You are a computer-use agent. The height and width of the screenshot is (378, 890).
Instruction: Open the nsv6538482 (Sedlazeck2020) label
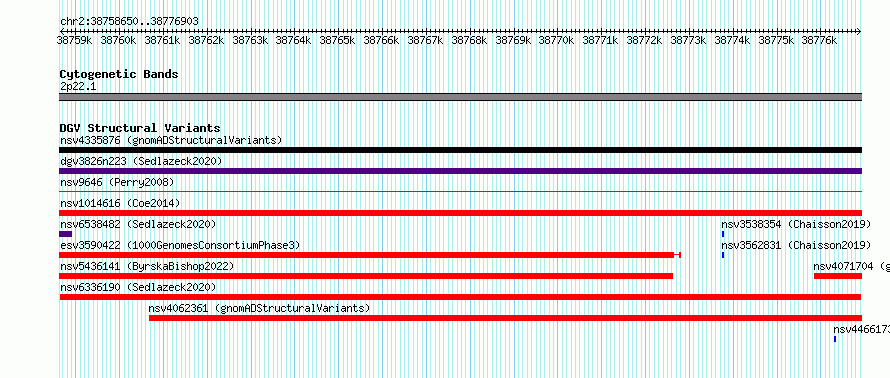tap(138, 224)
